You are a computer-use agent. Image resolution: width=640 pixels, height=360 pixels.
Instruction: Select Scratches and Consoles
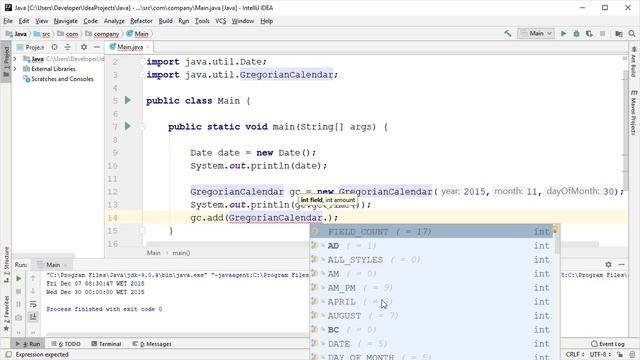[58, 79]
